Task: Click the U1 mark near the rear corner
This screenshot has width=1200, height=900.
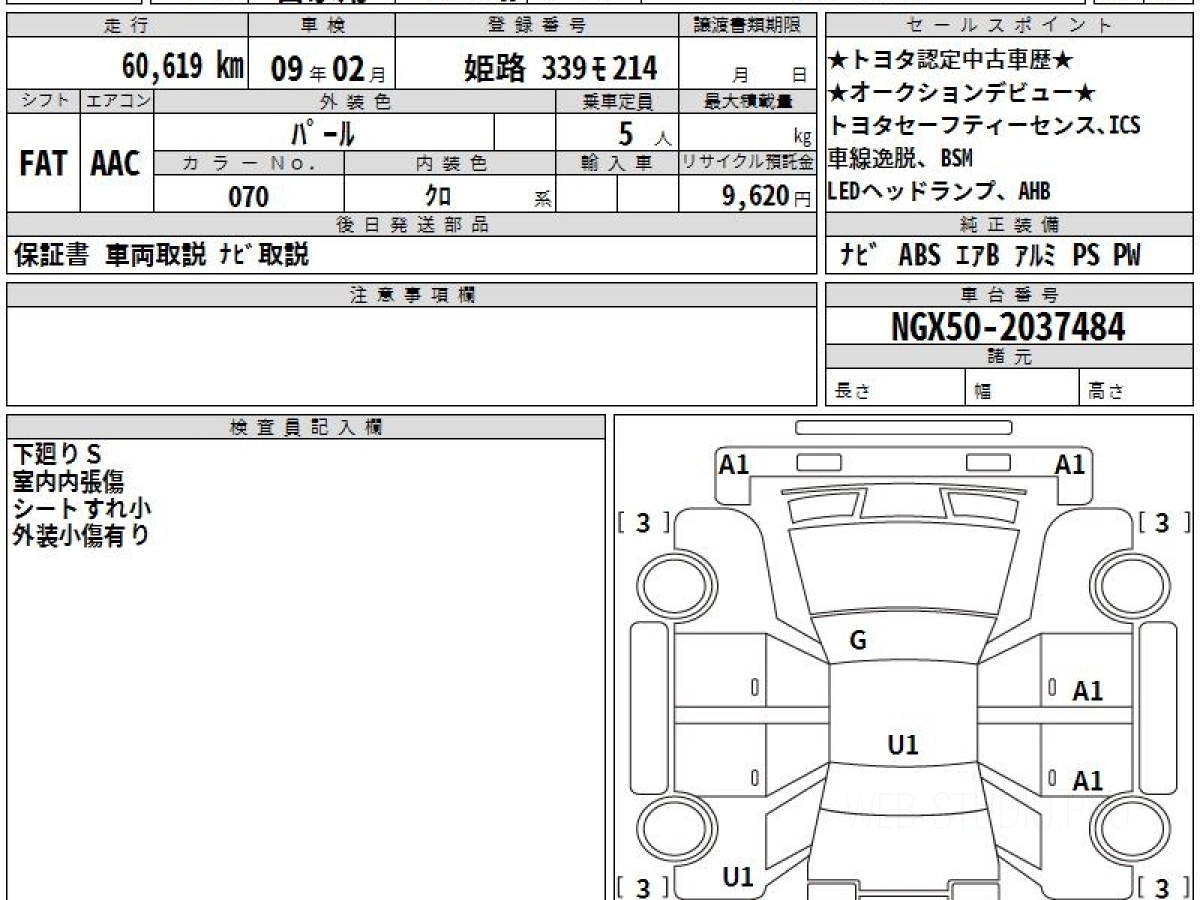Action: coord(738,877)
